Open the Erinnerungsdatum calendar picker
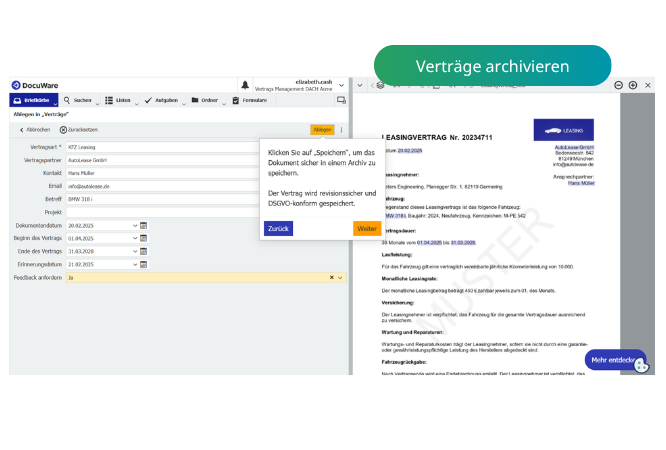Viewport: 666px width, 450px height. click(144, 264)
